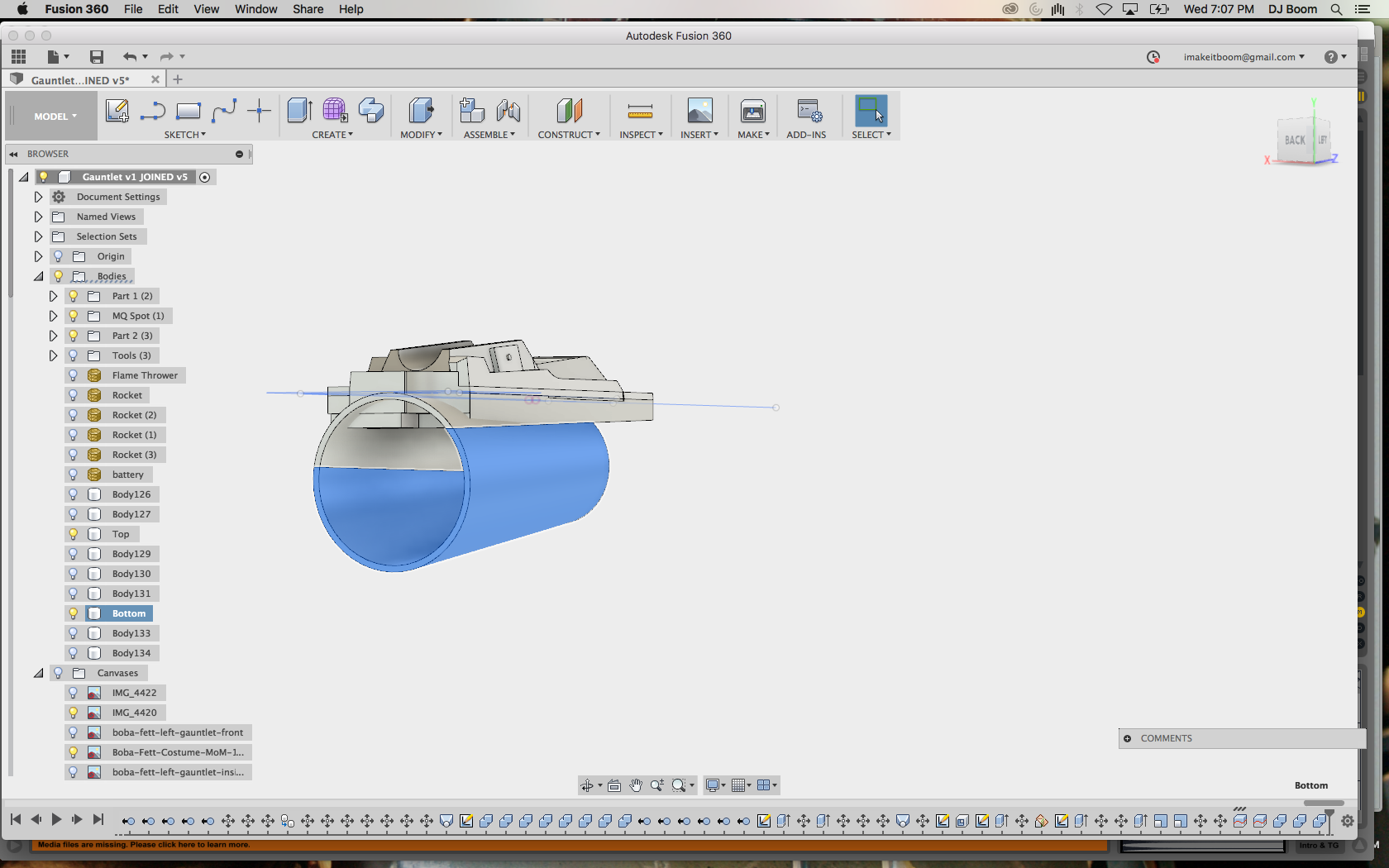Screen dimensions: 1389x868
Task: Collapse the Canvases folder
Action: click(x=38, y=673)
